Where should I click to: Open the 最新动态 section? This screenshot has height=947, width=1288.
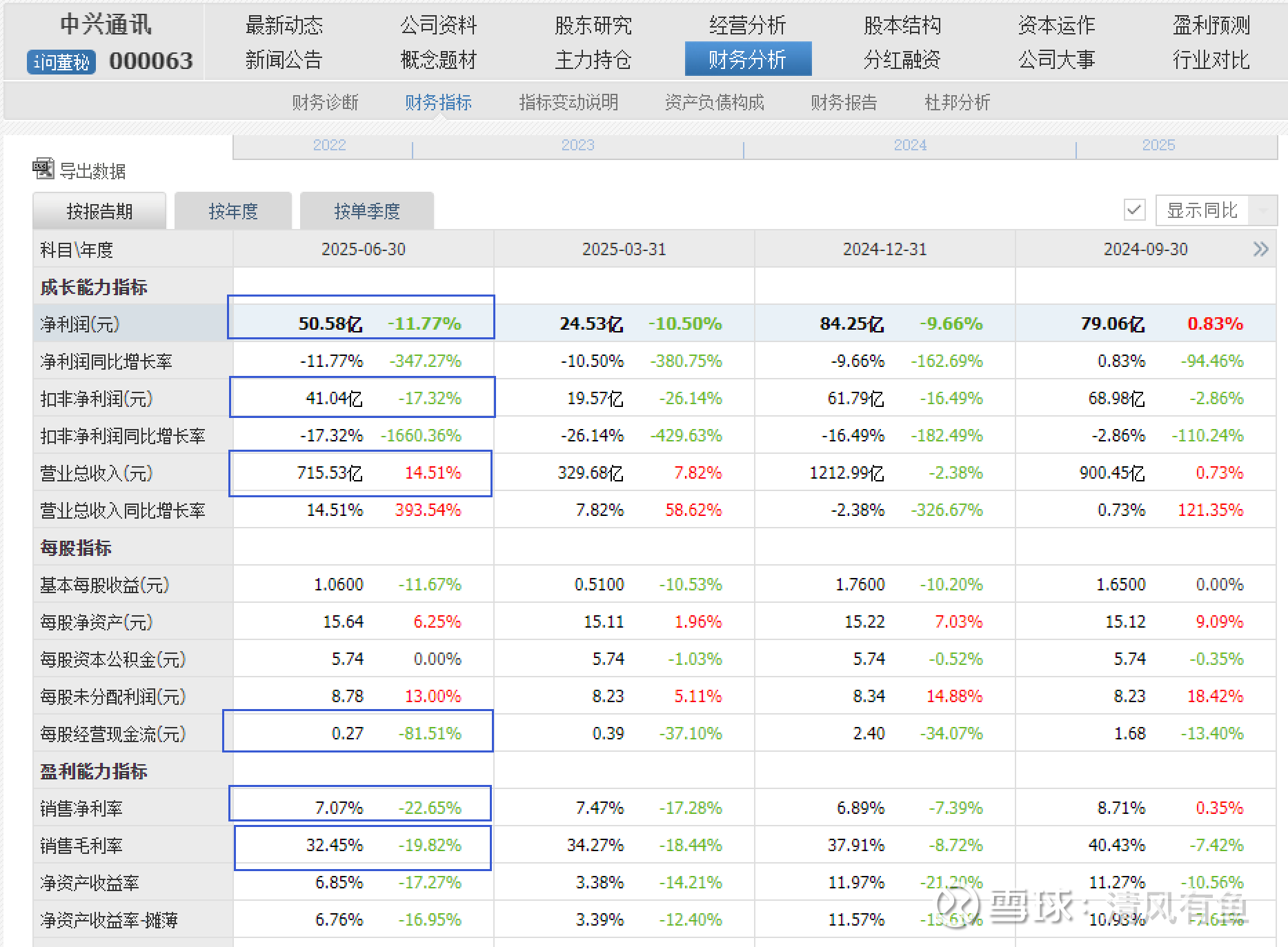[284, 26]
